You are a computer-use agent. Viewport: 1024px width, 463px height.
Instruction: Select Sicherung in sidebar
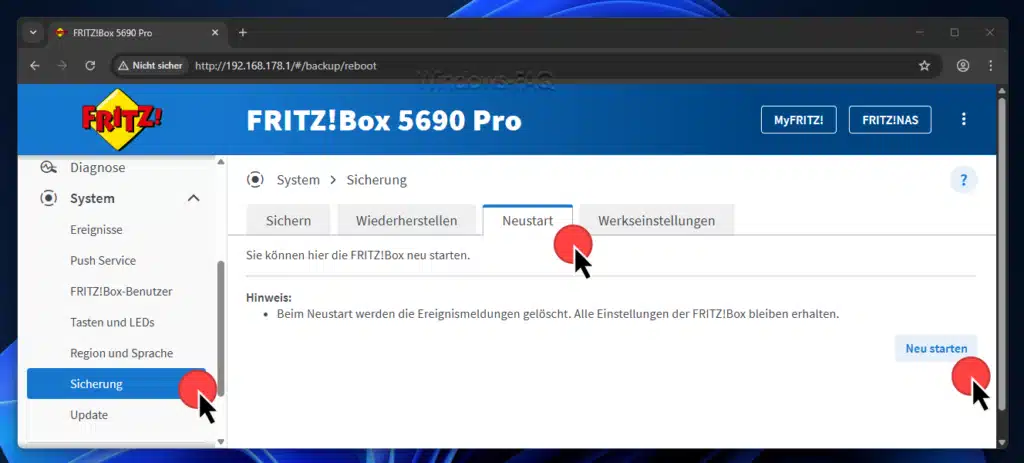click(116, 384)
